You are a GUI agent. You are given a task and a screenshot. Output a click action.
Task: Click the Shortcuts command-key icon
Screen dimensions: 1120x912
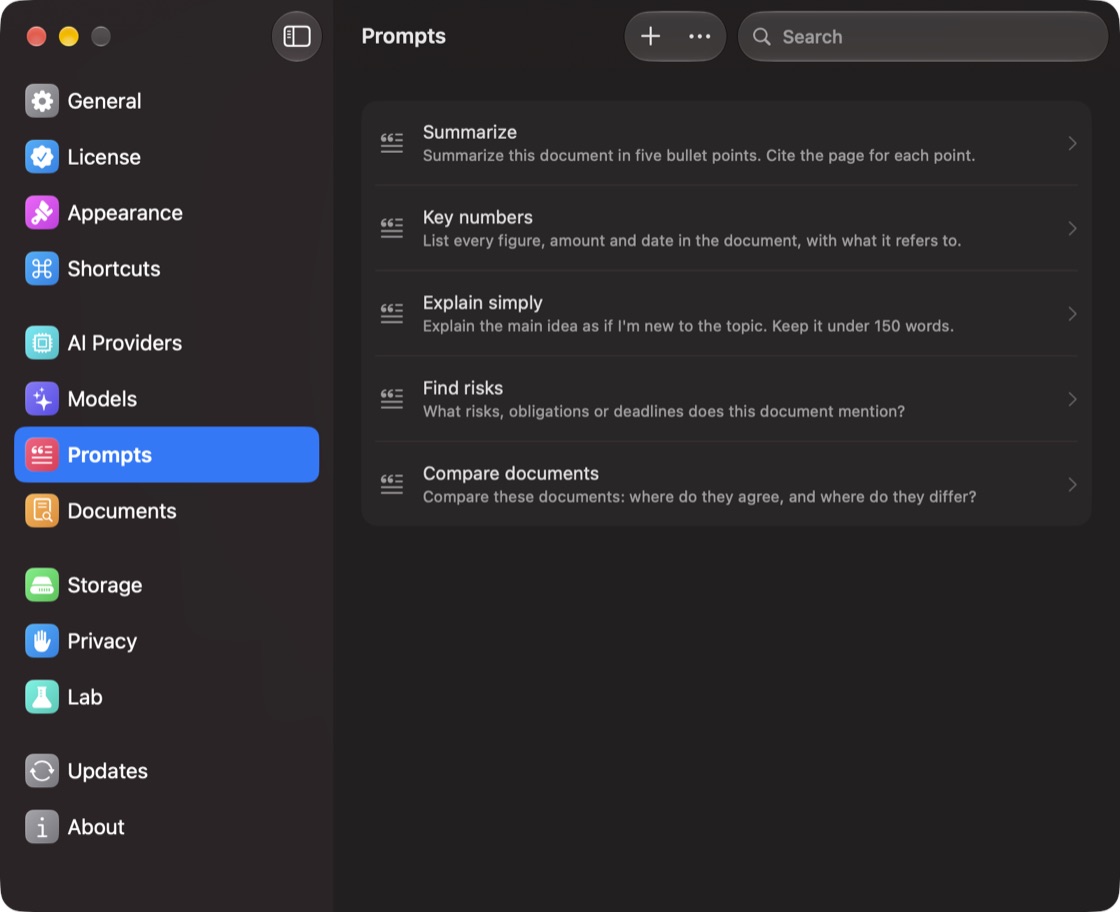pyautogui.click(x=41, y=269)
